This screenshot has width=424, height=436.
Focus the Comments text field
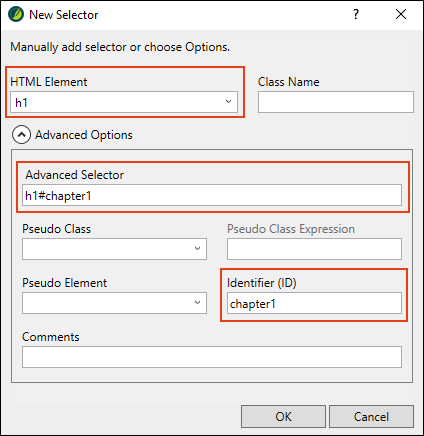pos(212,357)
